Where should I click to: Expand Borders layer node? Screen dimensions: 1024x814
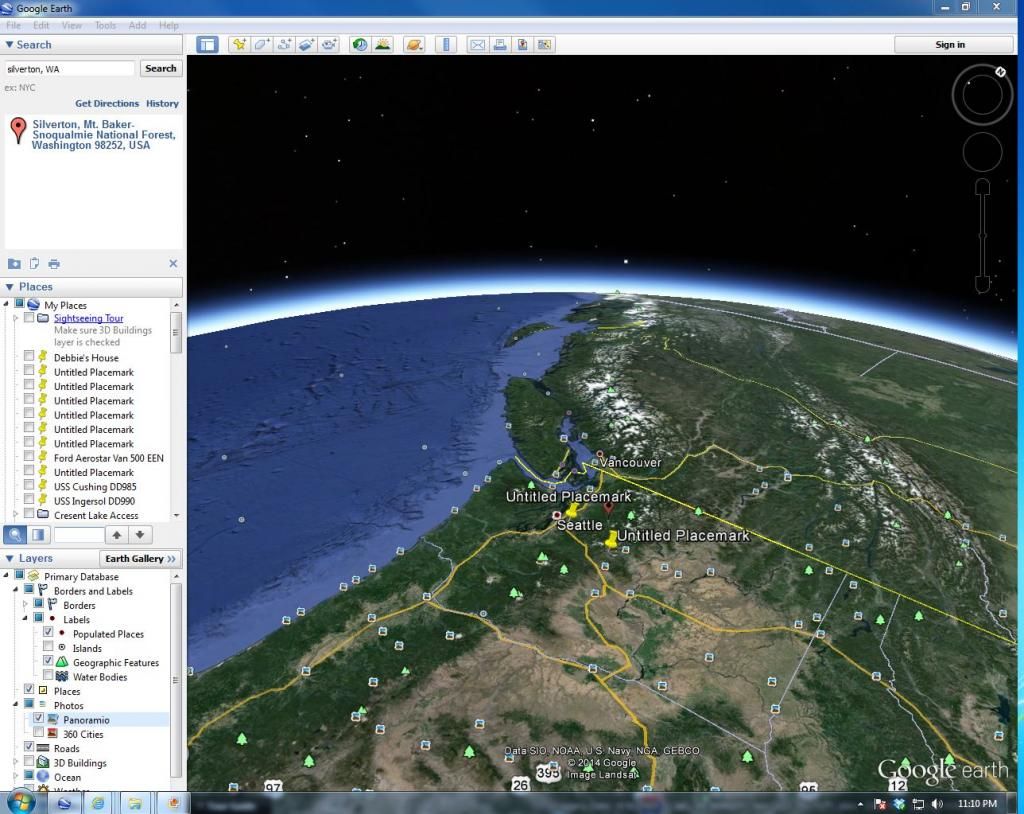pyautogui.click(x=25, y=604)
